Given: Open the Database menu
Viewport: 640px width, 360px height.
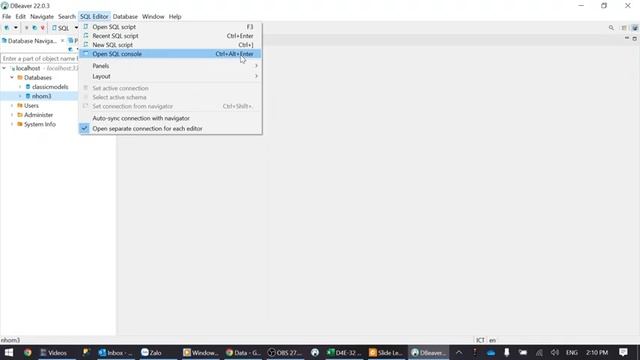Looking at the screenshot, I should click(125, 17).
